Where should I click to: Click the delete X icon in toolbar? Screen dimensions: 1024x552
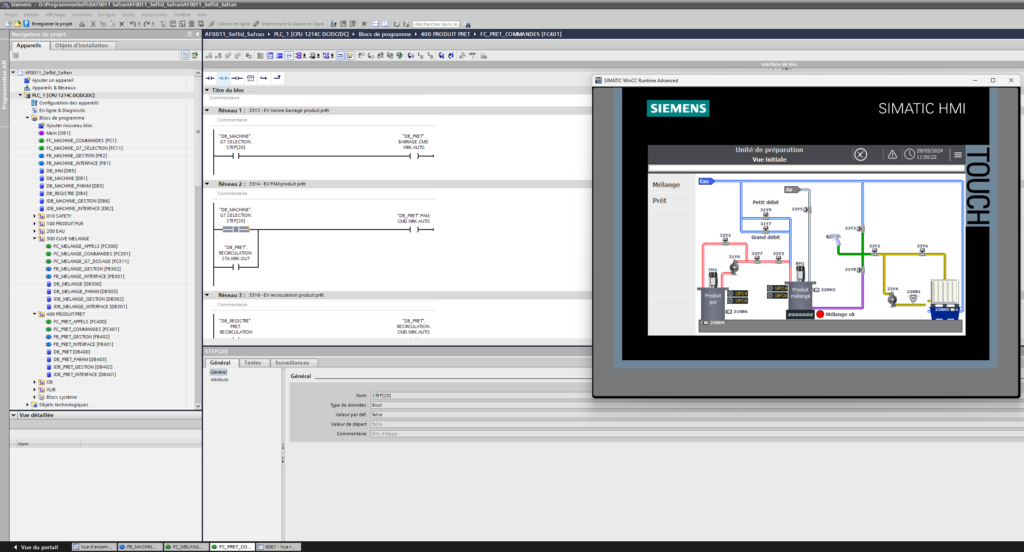121,24
